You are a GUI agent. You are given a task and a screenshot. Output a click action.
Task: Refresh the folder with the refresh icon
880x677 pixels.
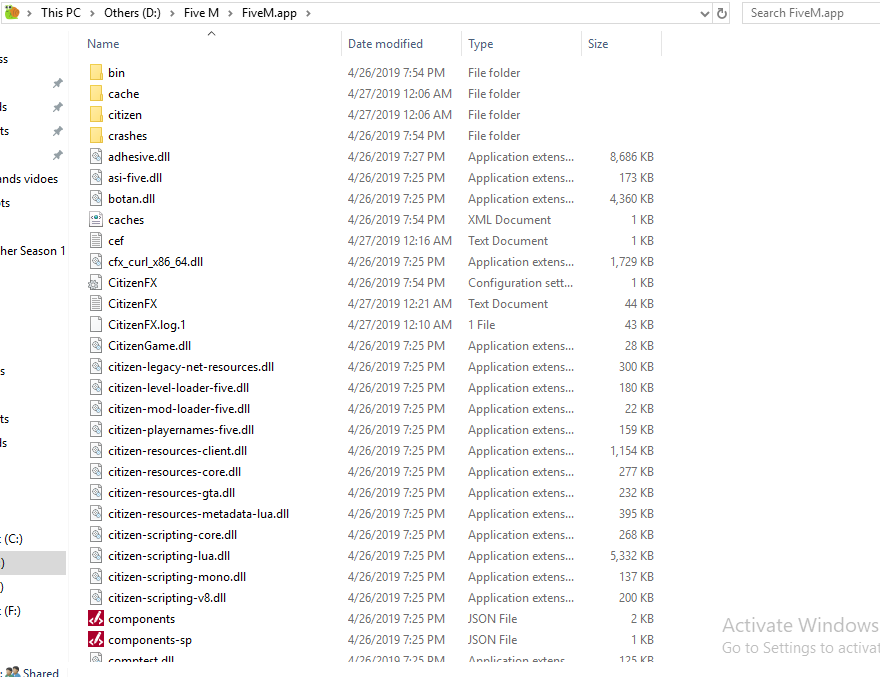(x=722, y=13)
